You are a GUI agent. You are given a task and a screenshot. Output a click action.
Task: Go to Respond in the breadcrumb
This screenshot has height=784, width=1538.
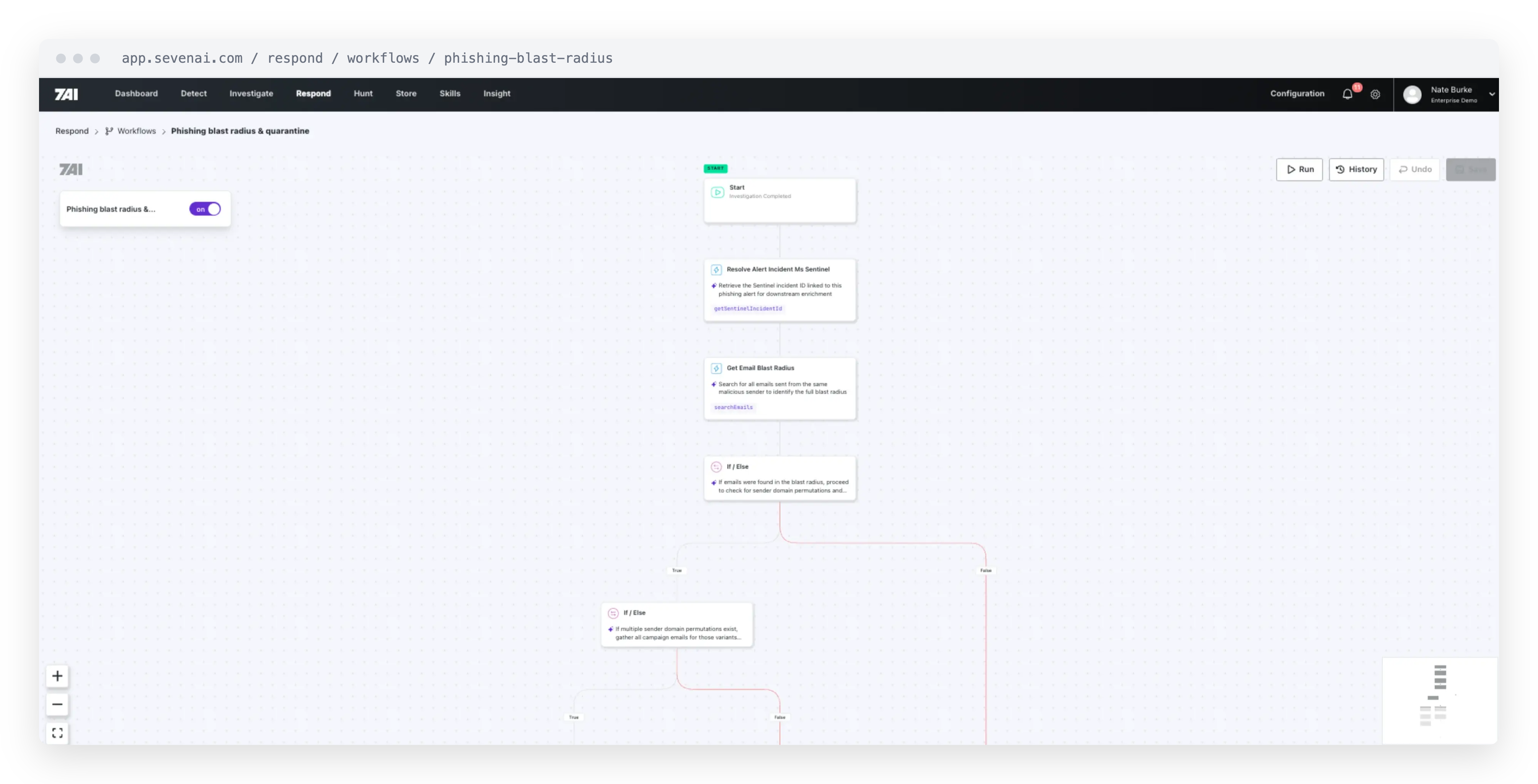72,131
